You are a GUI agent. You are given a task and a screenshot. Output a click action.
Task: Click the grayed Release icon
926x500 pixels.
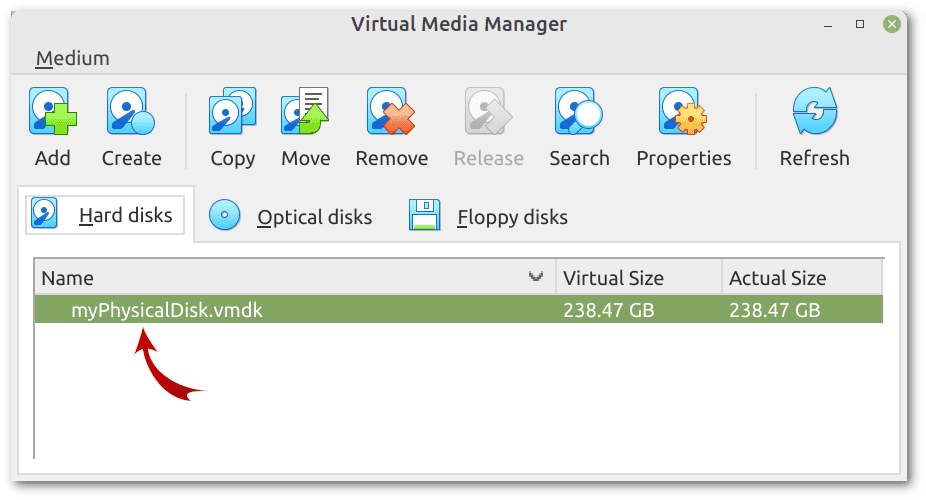[x=488, y=111]
